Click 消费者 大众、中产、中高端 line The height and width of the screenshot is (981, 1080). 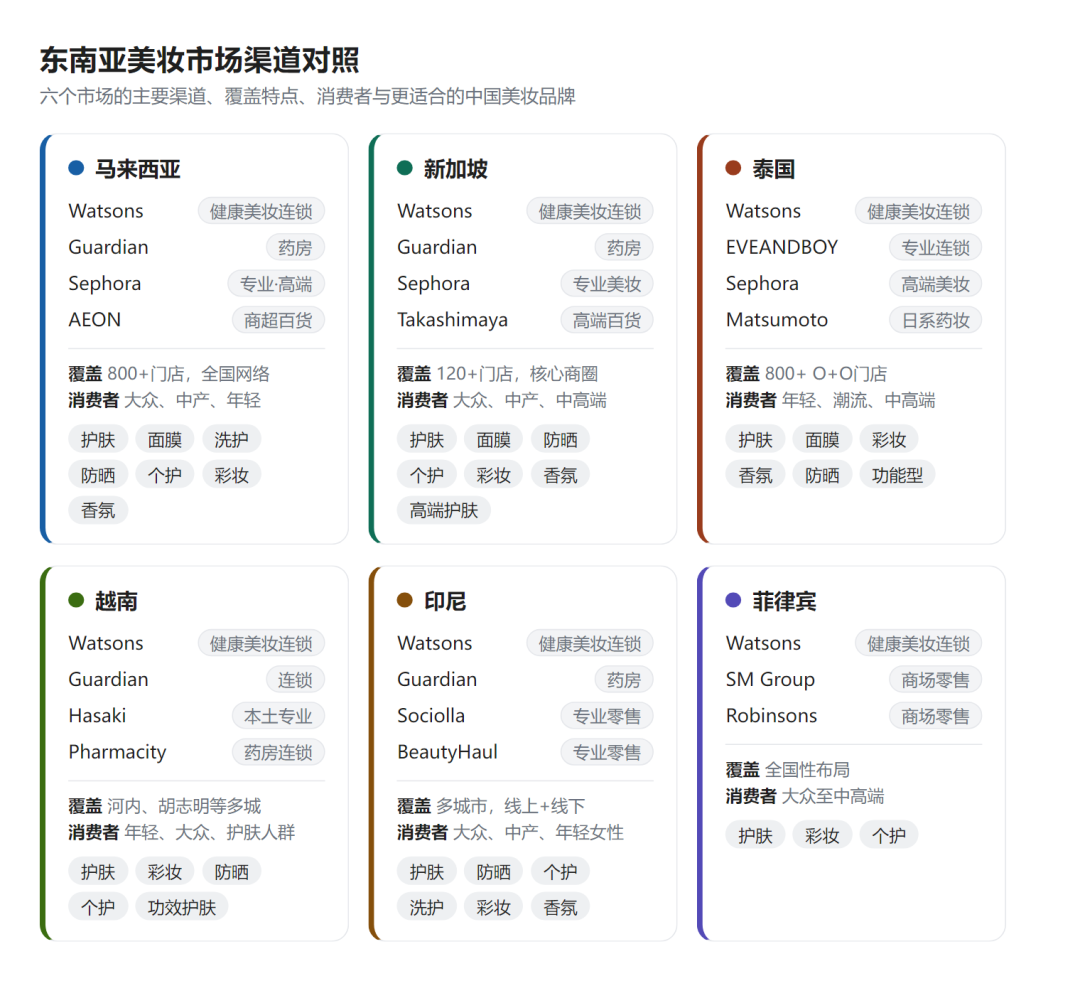[502, 400]
